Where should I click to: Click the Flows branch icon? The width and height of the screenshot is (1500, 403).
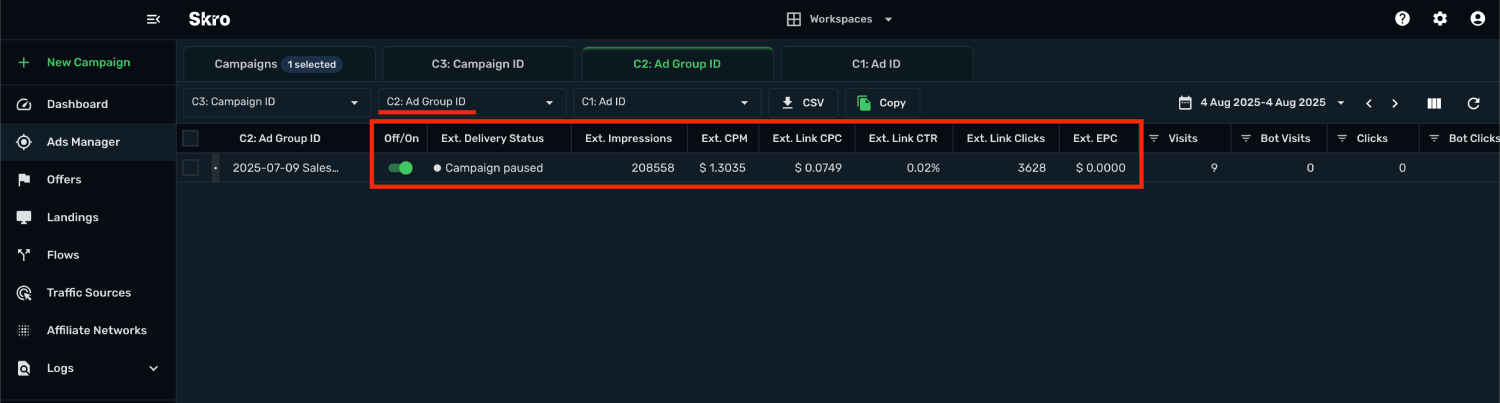coord(24,255)
